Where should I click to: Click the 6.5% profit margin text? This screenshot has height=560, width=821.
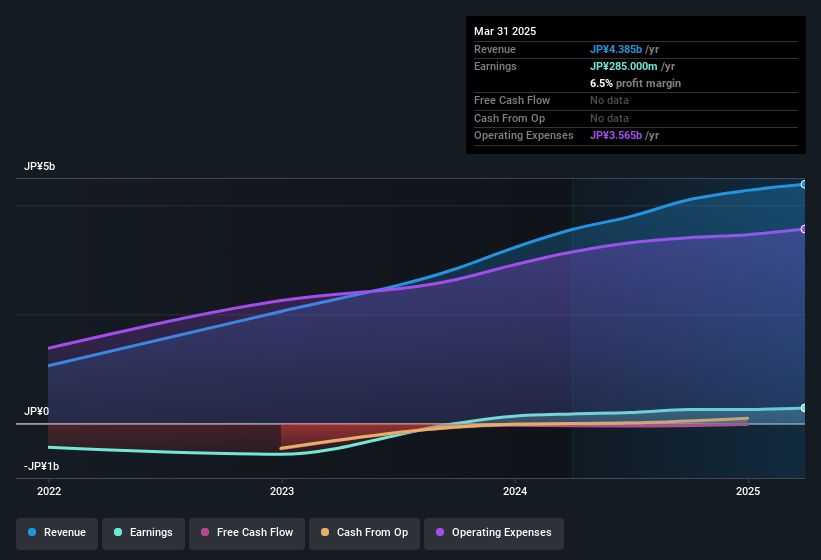(635, 83)
